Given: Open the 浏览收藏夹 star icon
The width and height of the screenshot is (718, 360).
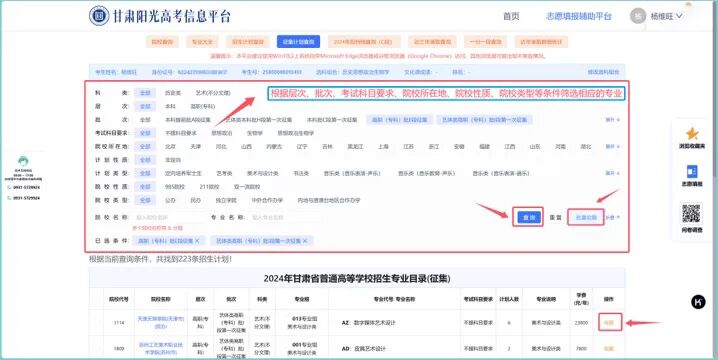Looking at the screenshot, I should click(692, 134).
